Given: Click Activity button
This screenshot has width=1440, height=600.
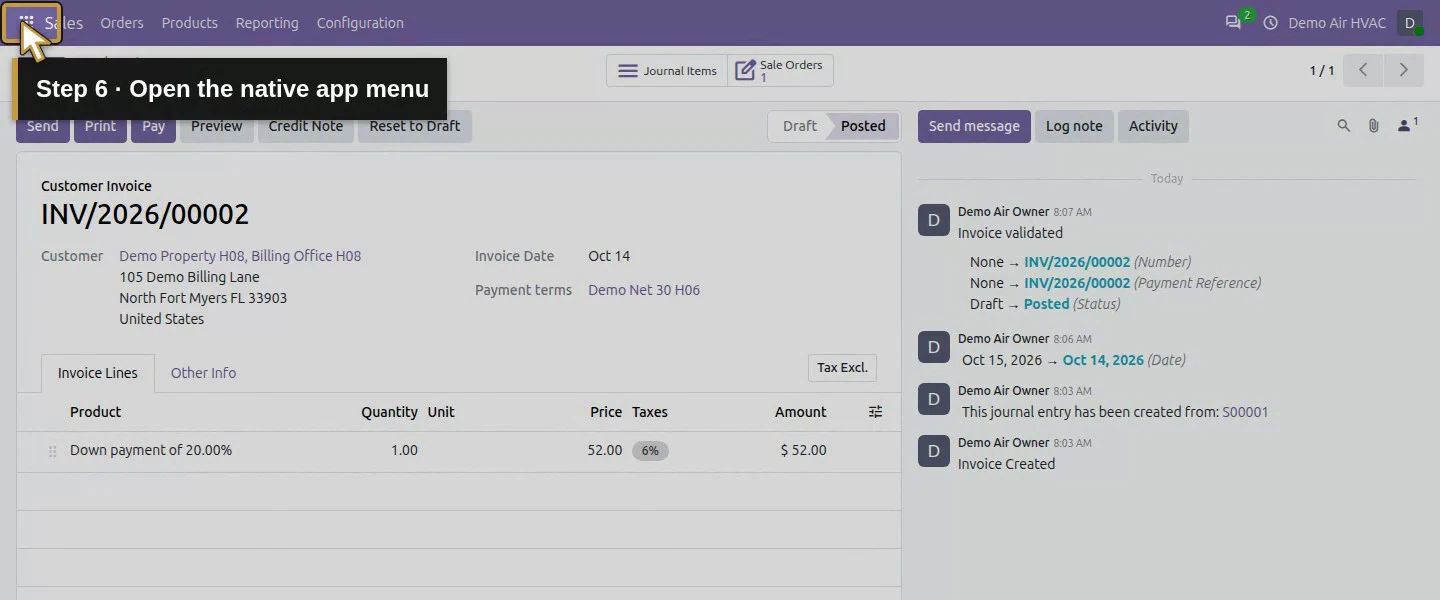Looking at the screenshot, I should [x=1153, y=126].
